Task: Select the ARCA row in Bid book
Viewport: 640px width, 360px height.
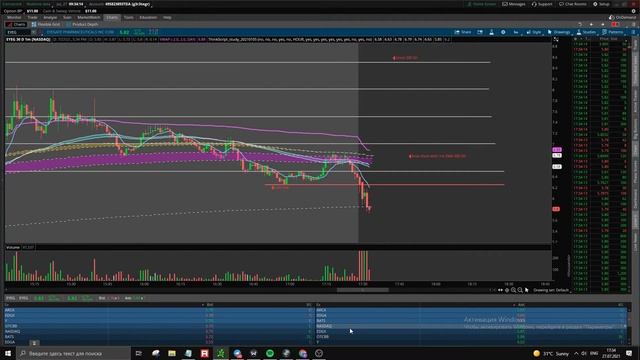Action: pyautogui.click(x=159, y=310)
